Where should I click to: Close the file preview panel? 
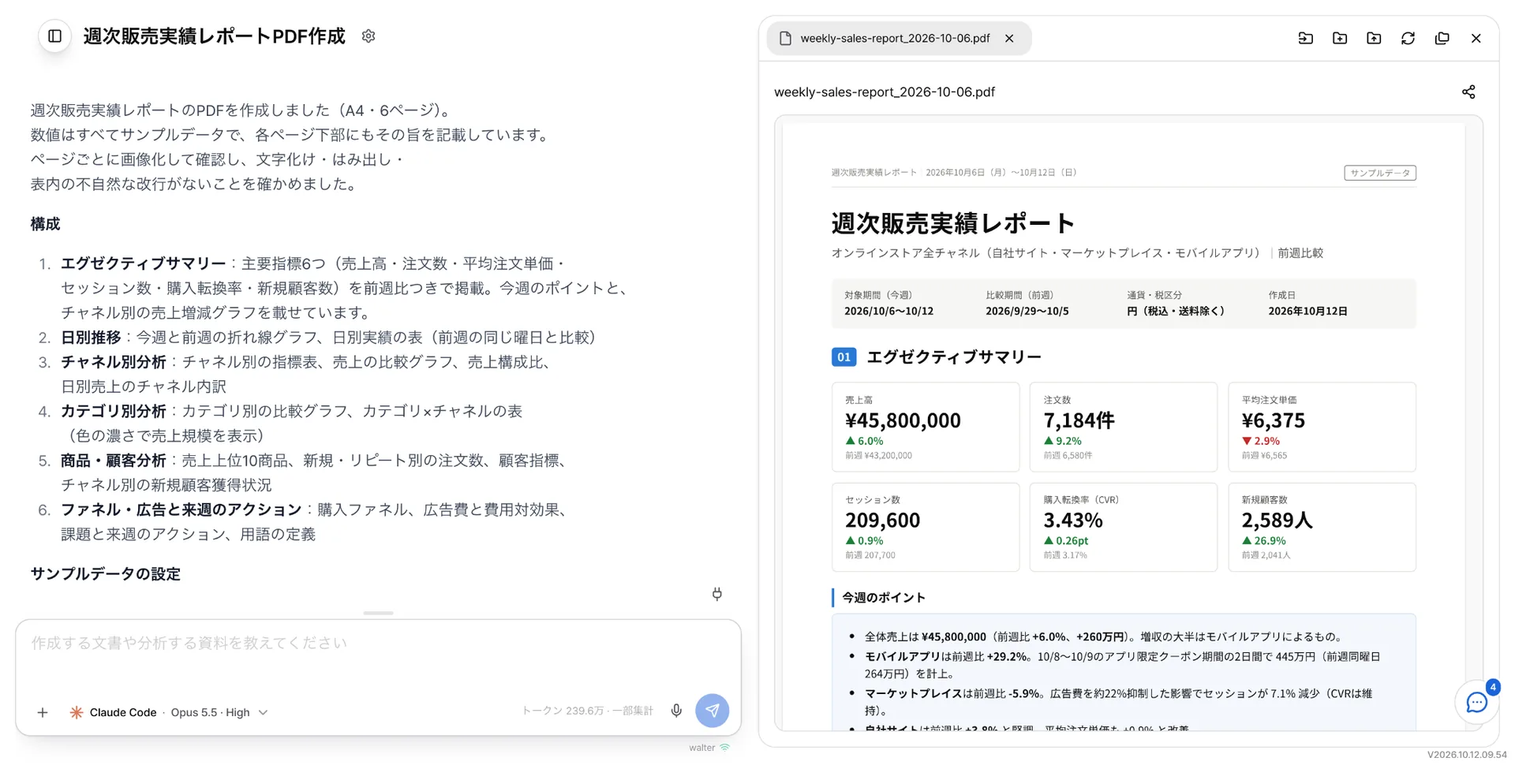click(1476, 38)
